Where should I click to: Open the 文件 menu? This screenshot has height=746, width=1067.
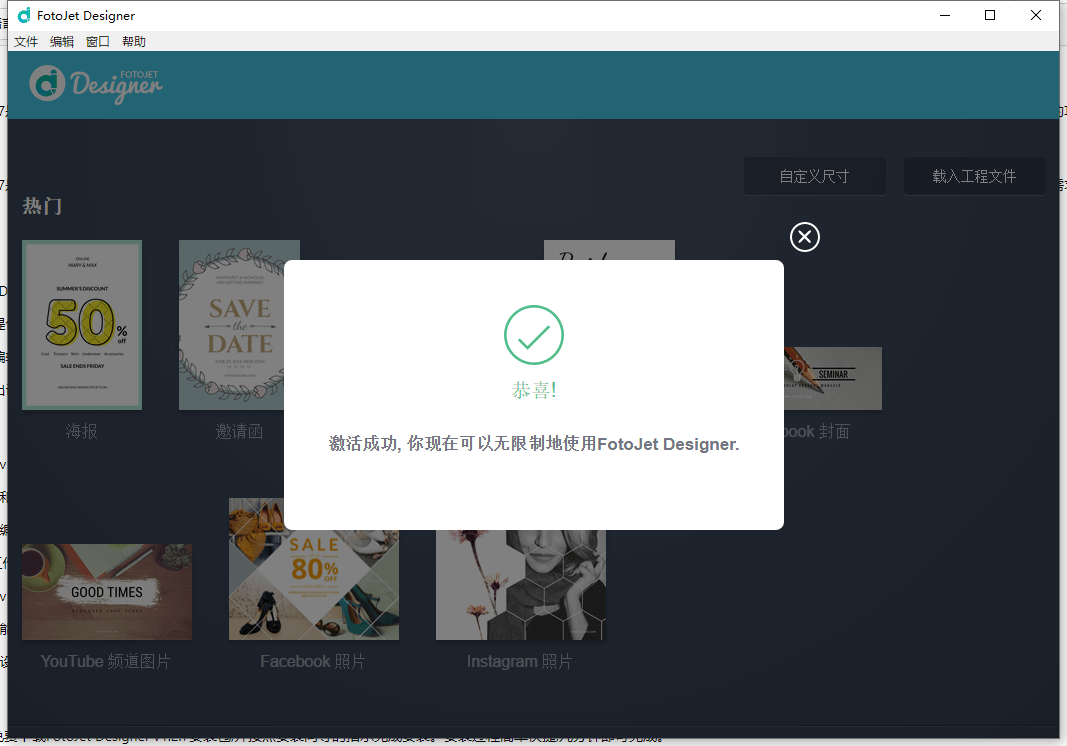[x=26, y=42]
